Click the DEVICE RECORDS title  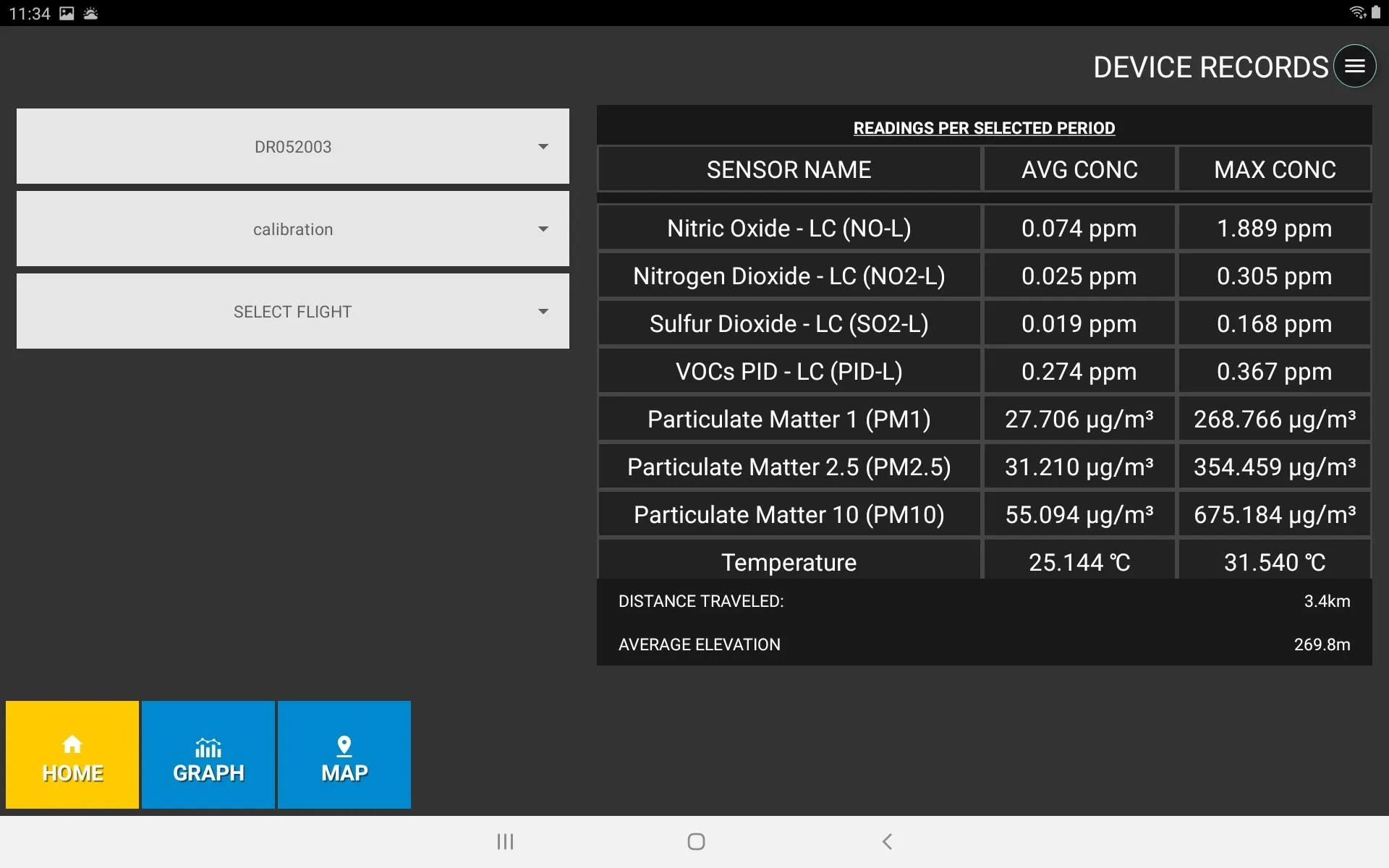tap(1210, 67)
